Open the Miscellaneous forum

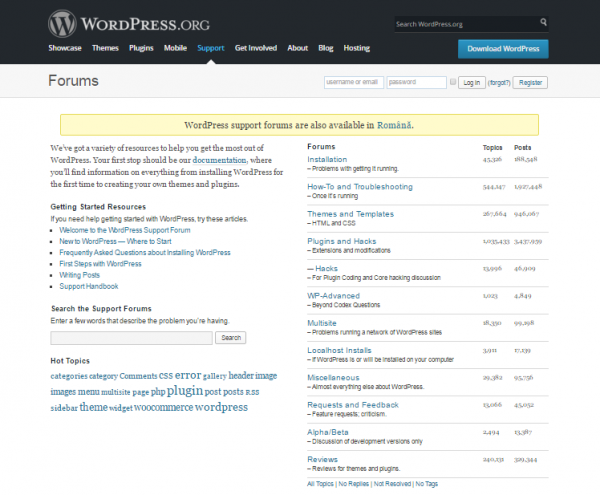pyautogui.click(x=333, y=378)
